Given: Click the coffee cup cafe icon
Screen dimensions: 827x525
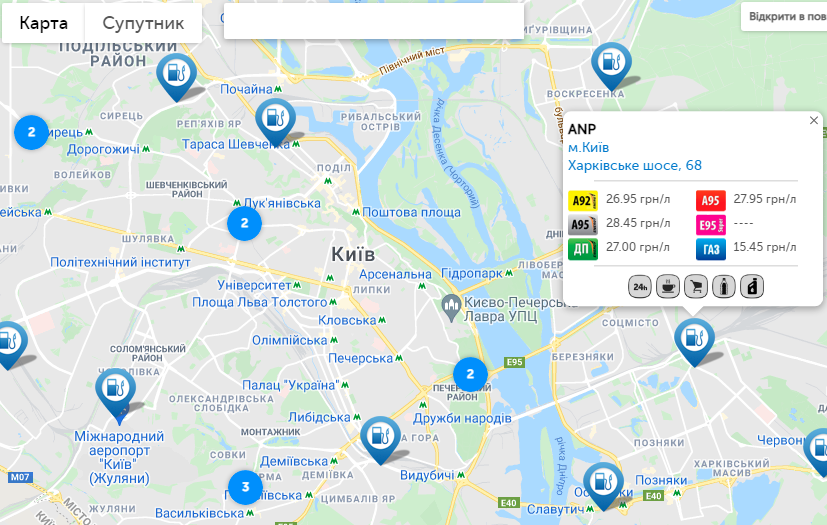Looking at the screenshot, I should tap(667, 287).
